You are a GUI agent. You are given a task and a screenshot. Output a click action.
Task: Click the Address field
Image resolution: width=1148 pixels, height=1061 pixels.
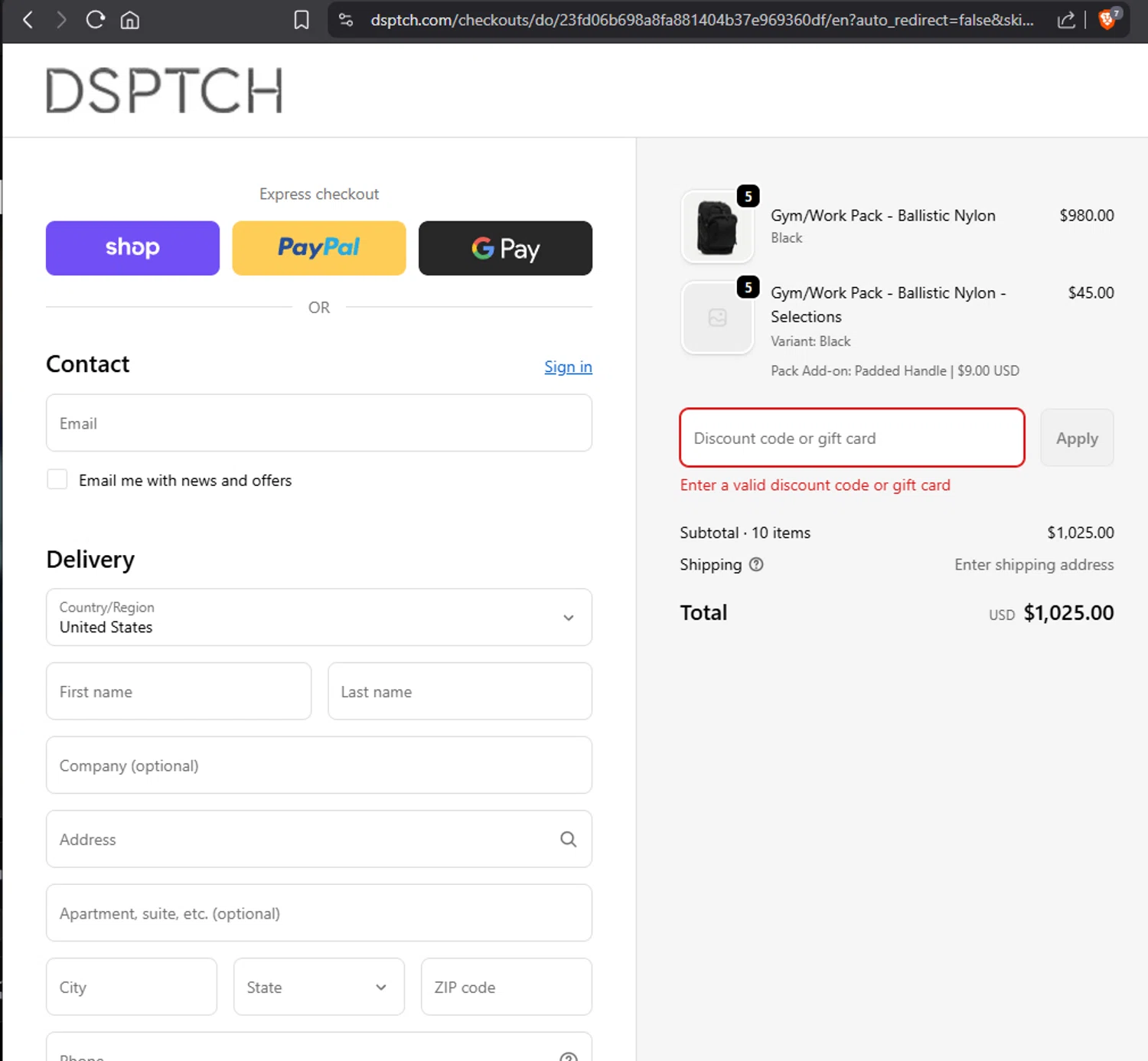point(319,839)
